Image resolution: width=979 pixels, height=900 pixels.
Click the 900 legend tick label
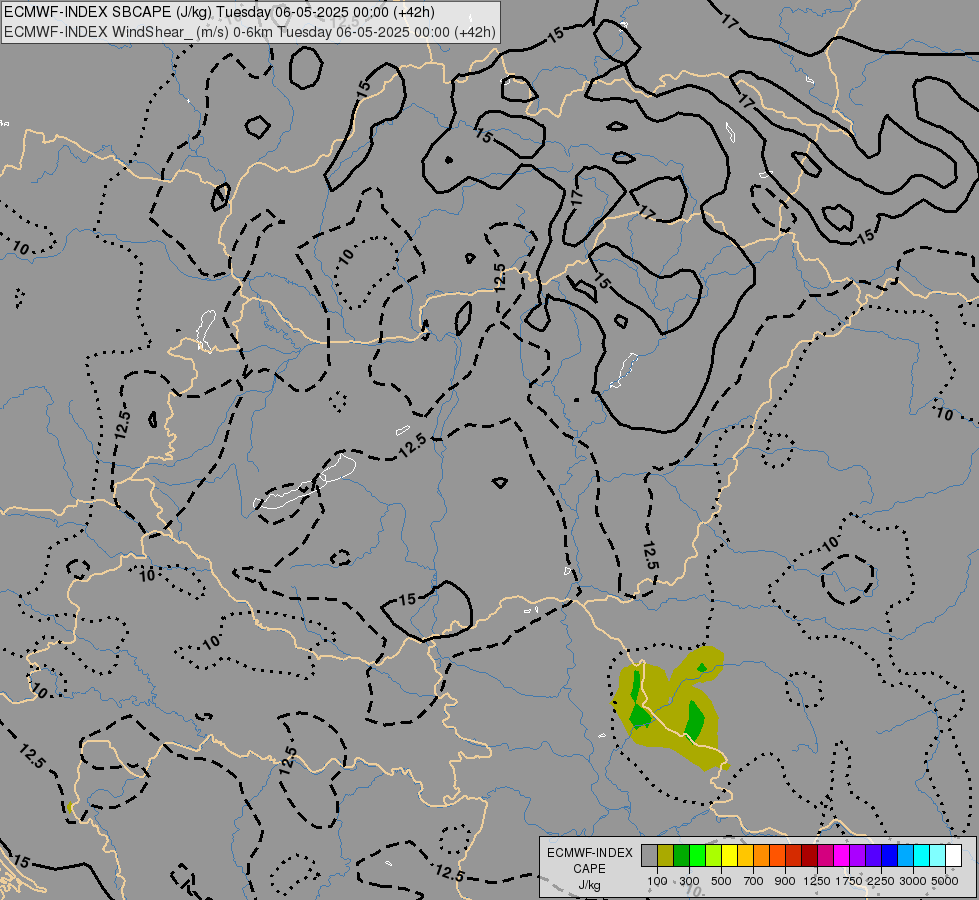785,881
